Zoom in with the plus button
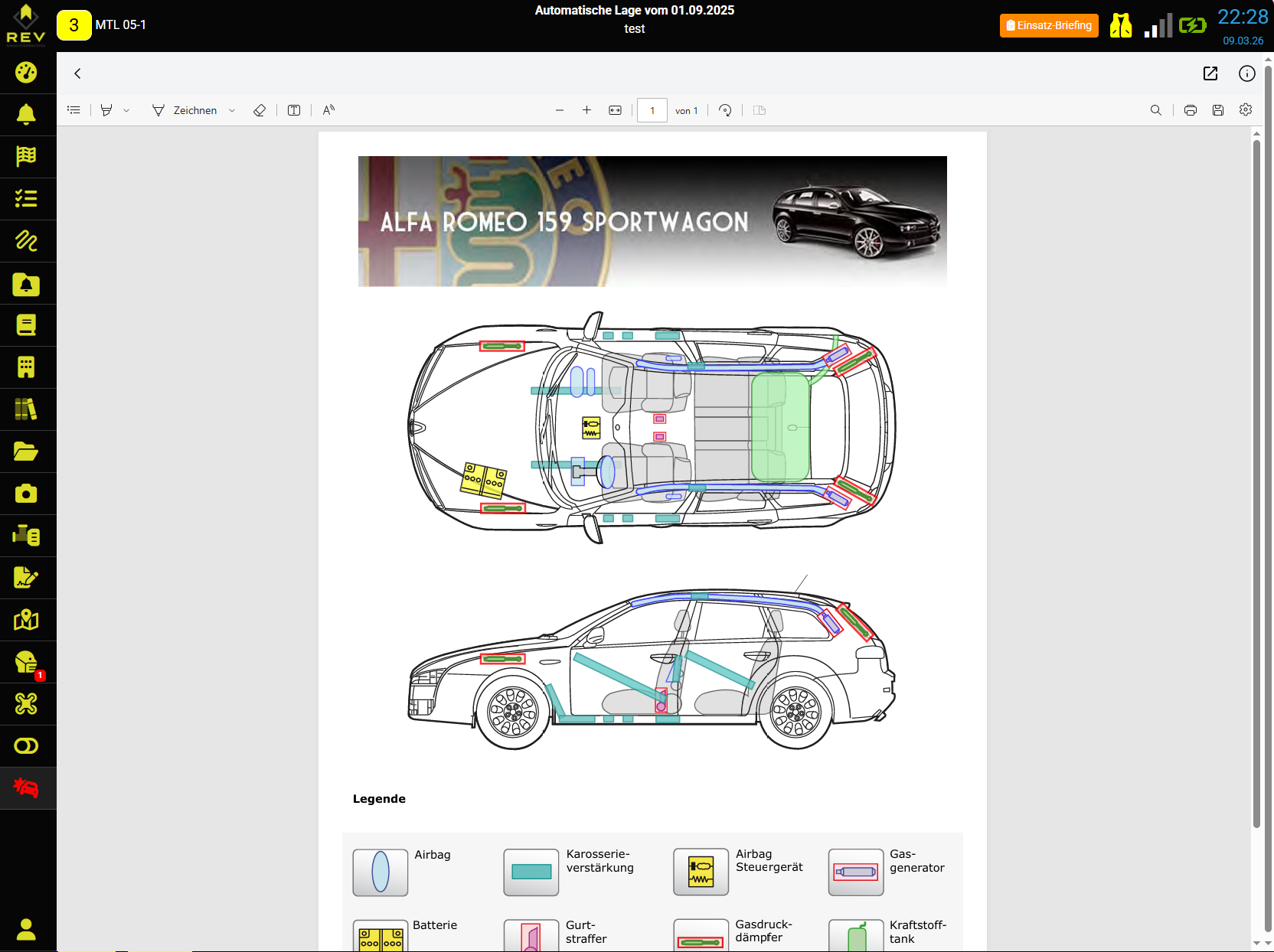Image resolution: width=1274 pixels, height=952 pixels. (x=586, y=110)
